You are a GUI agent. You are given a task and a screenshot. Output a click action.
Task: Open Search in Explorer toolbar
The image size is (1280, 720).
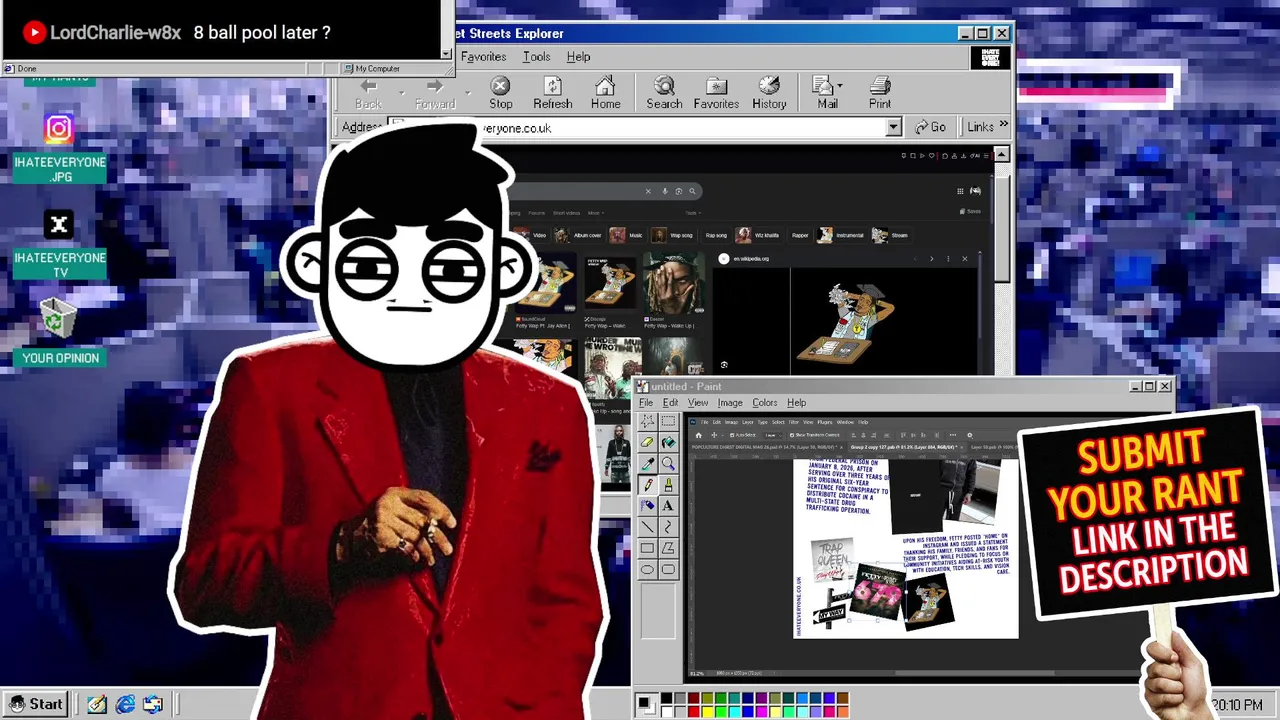[664, 93]
